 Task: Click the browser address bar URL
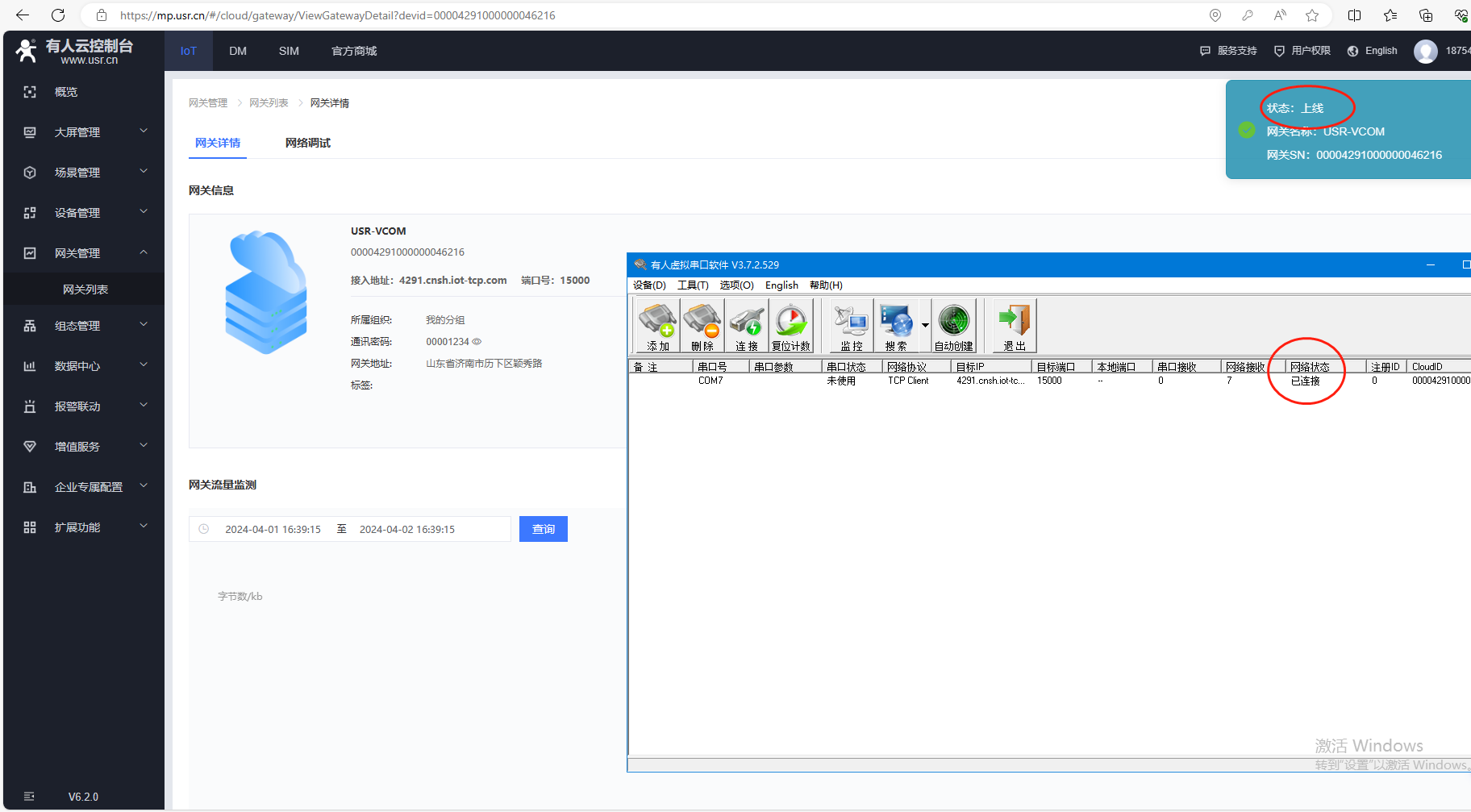tap(337, 15)
